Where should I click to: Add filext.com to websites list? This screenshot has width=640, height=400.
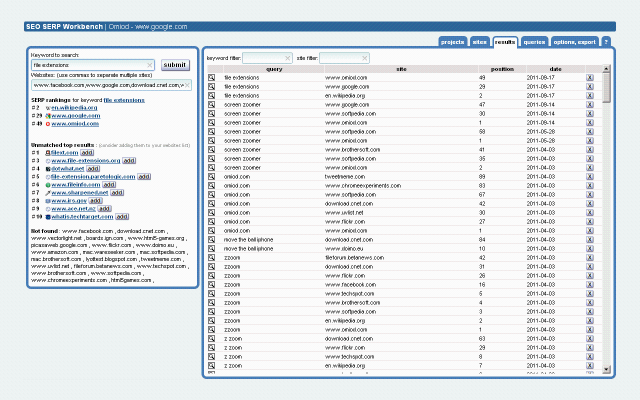[x=87, y=153]
